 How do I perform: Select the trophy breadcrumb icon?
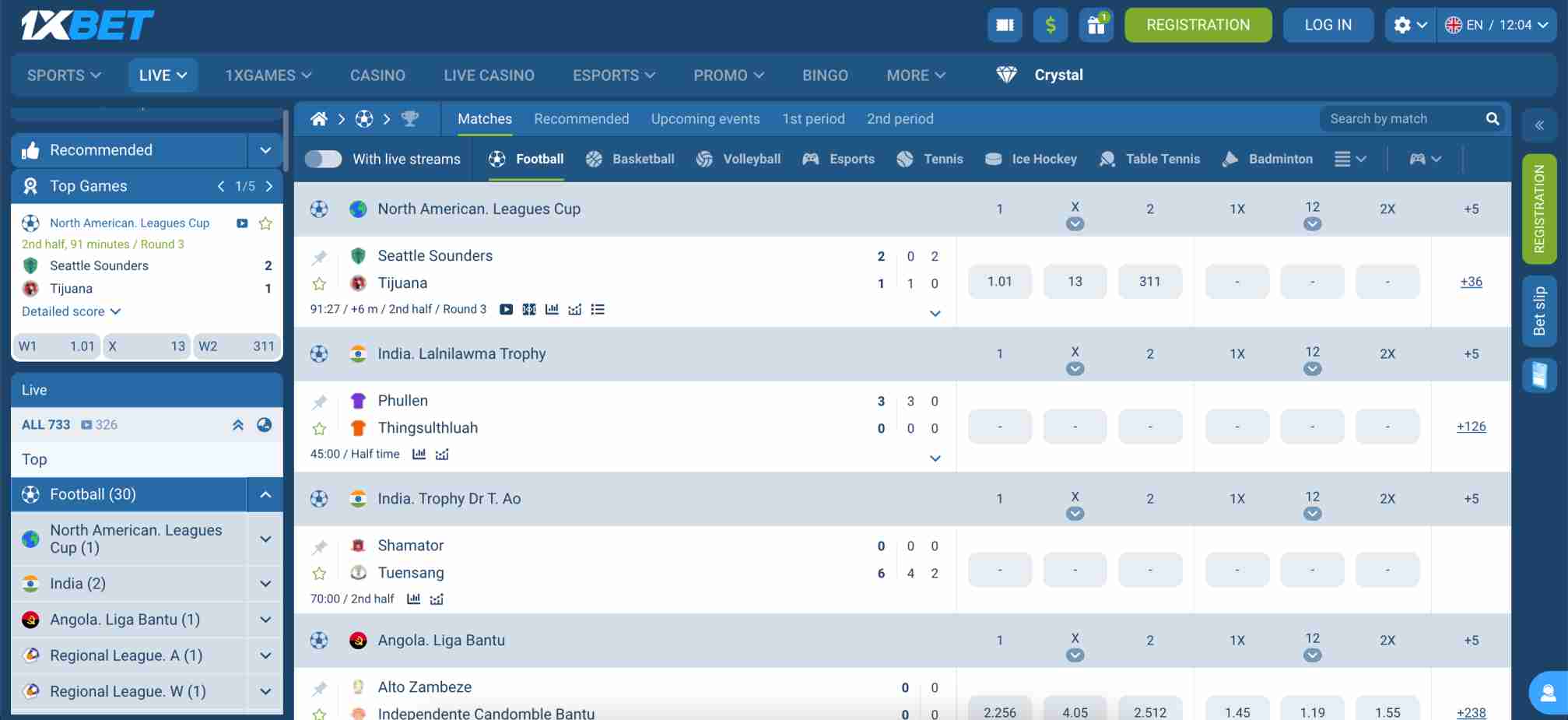(410, 119)
